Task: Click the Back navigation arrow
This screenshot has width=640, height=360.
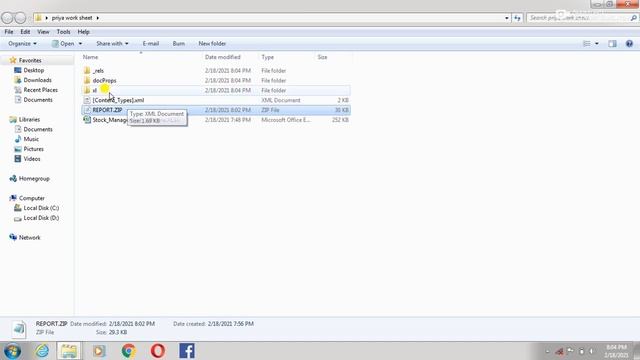Action: pos(7,18)
